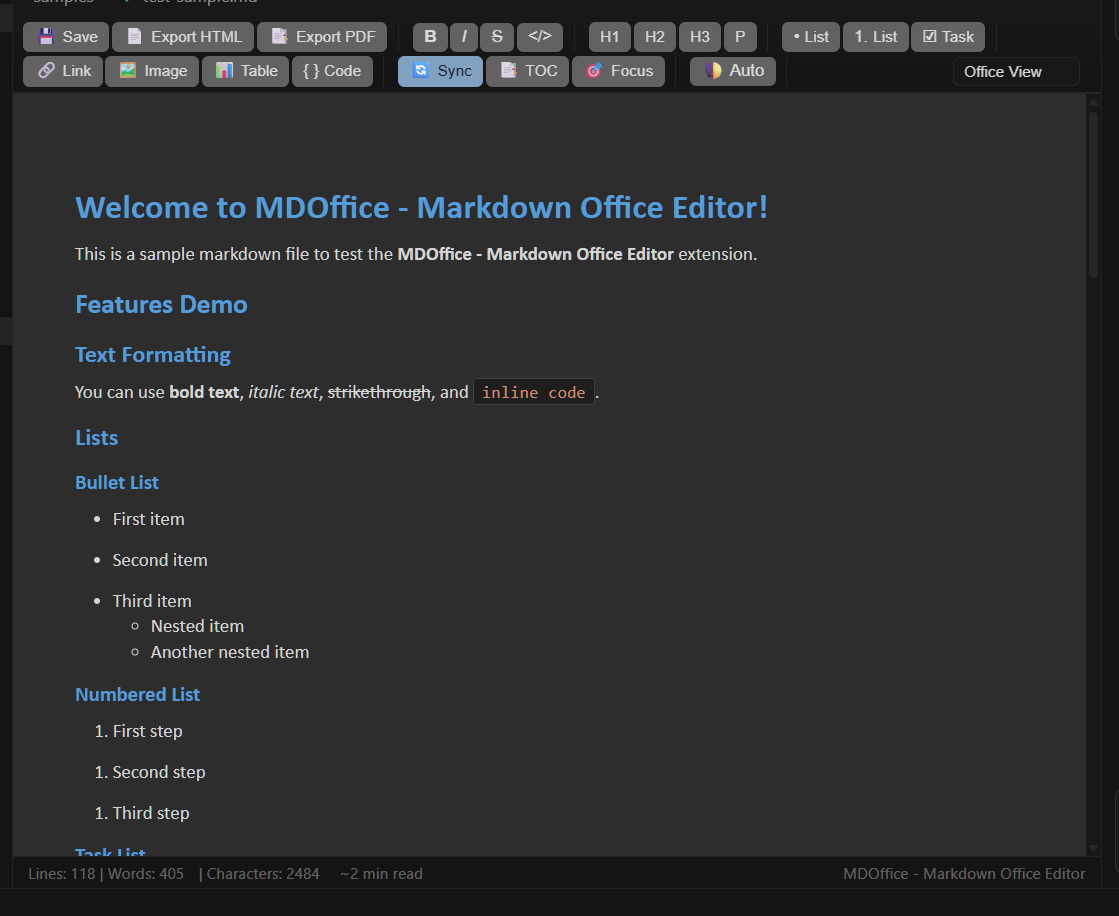The height and width of the screenshot is (916, 1119).
Task: Click the 'Nested item' sub-bullet
Action: click(x=197, y=626)
